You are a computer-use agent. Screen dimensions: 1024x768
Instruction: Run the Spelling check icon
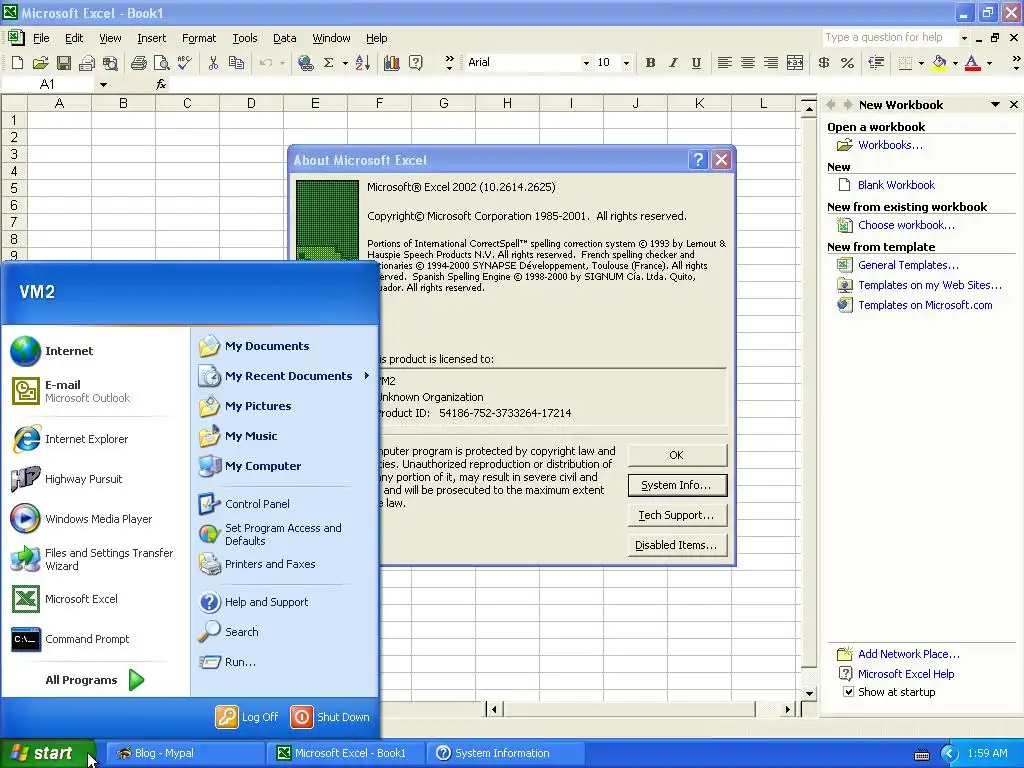(x=185, y=63)
